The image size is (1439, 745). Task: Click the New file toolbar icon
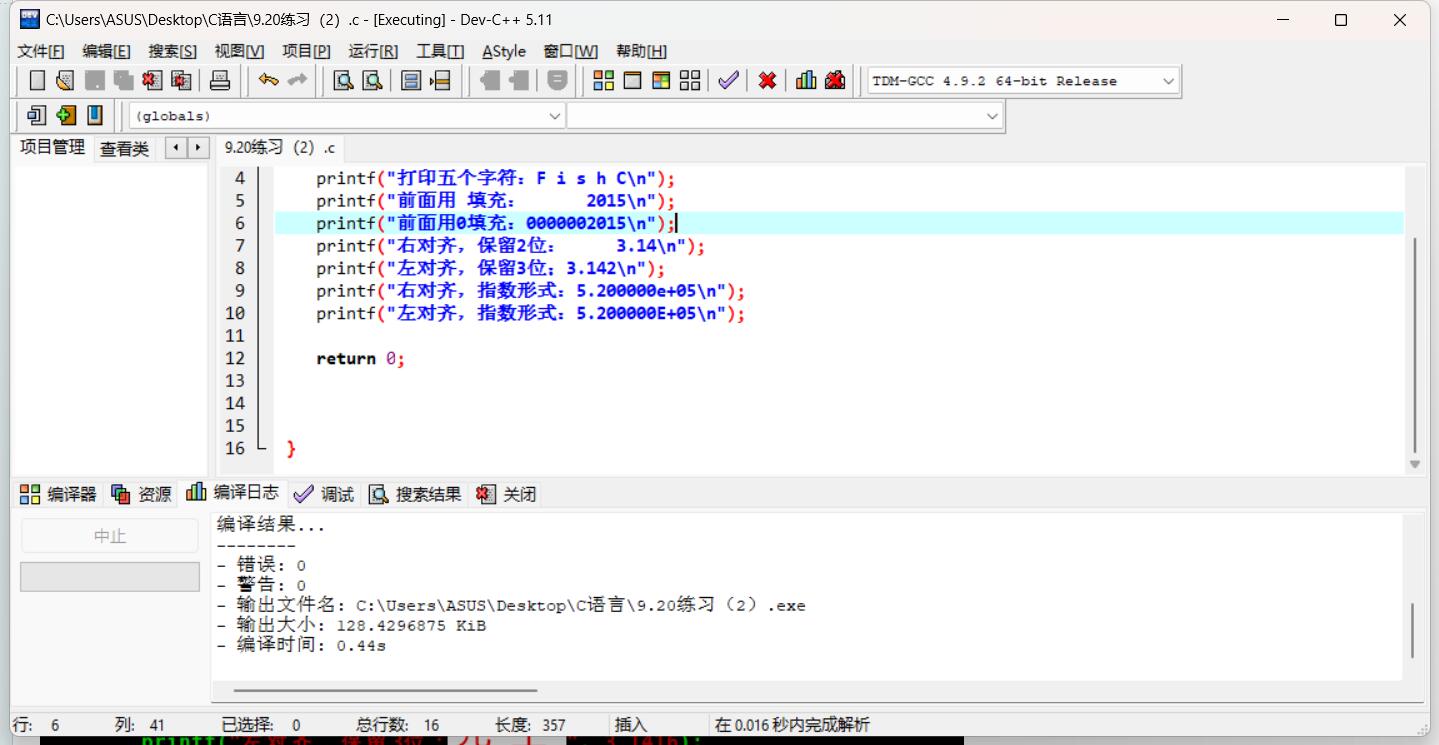(x=37, y=81)
